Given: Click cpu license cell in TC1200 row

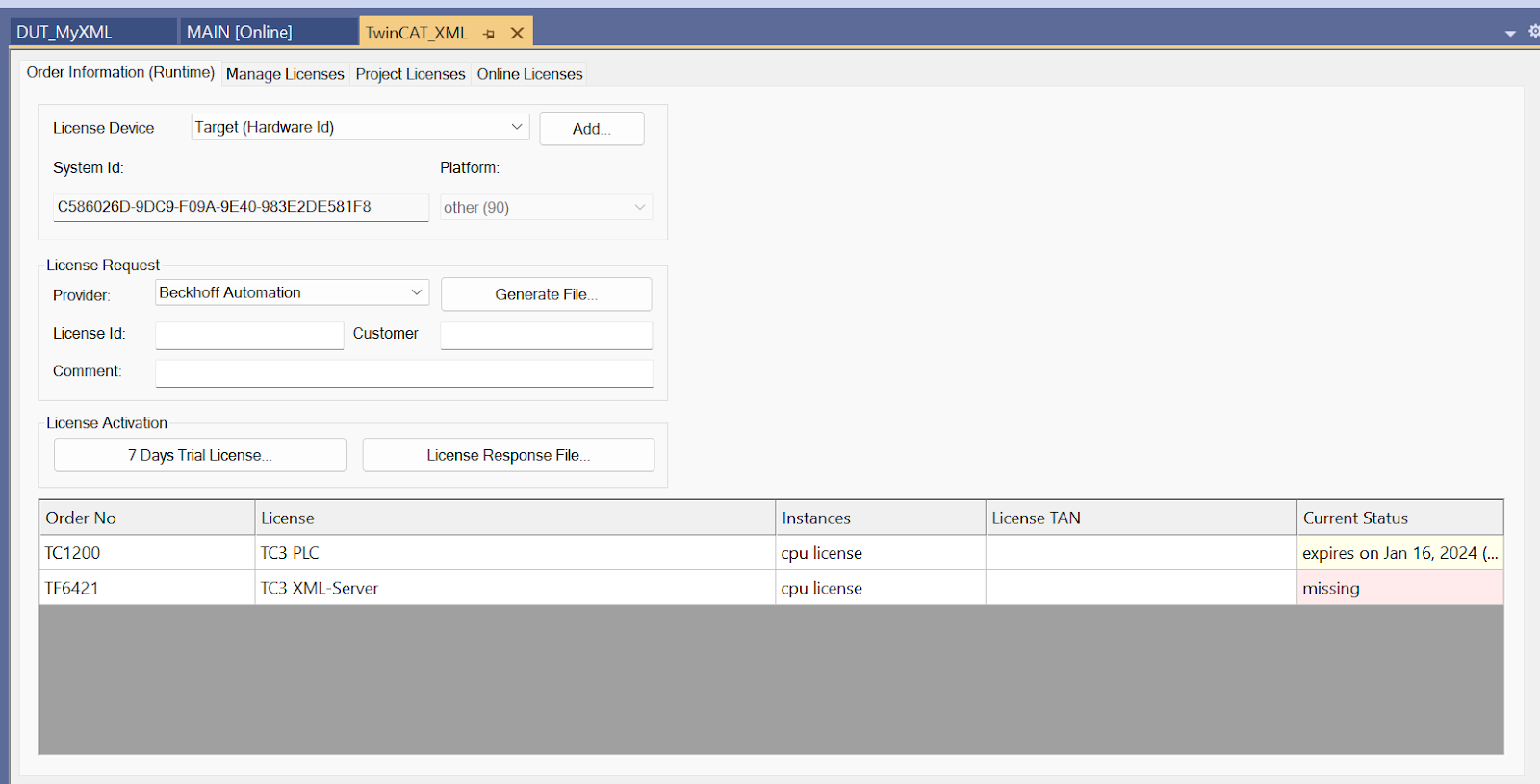Looking at the screenshot, I should (881, 553).
